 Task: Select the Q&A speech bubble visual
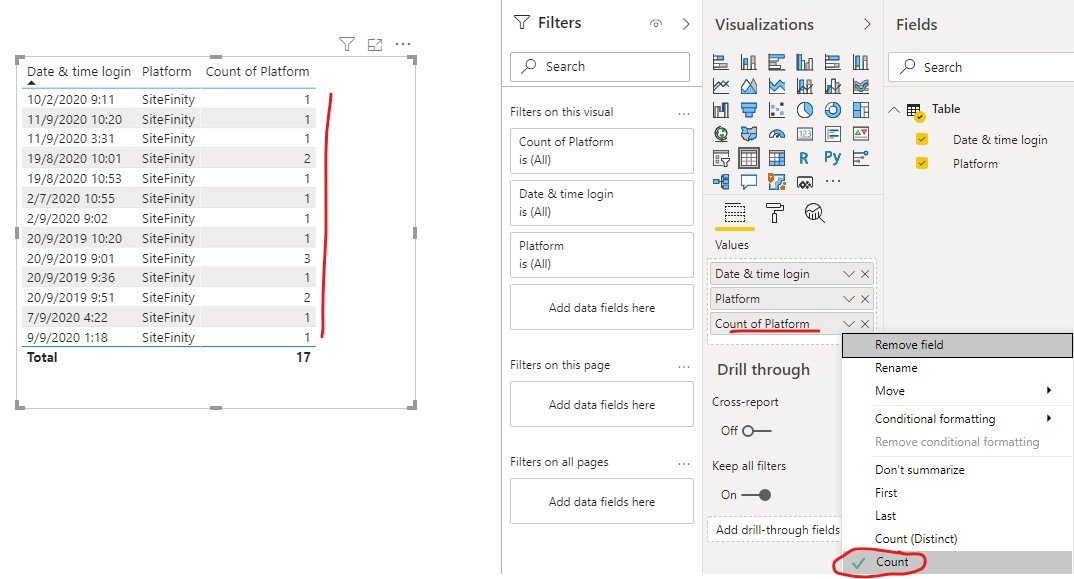coord(749,182)
